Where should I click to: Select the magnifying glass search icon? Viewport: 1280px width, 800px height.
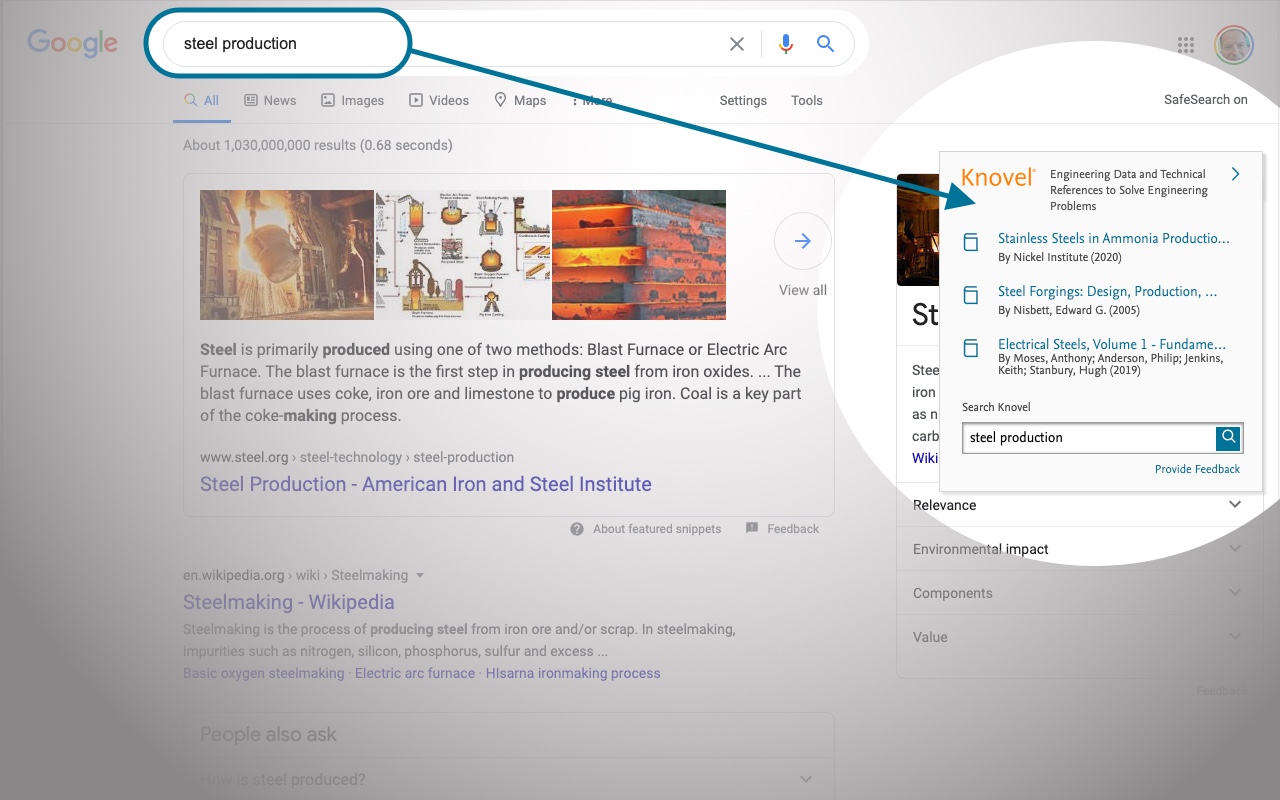pos(825,44)
